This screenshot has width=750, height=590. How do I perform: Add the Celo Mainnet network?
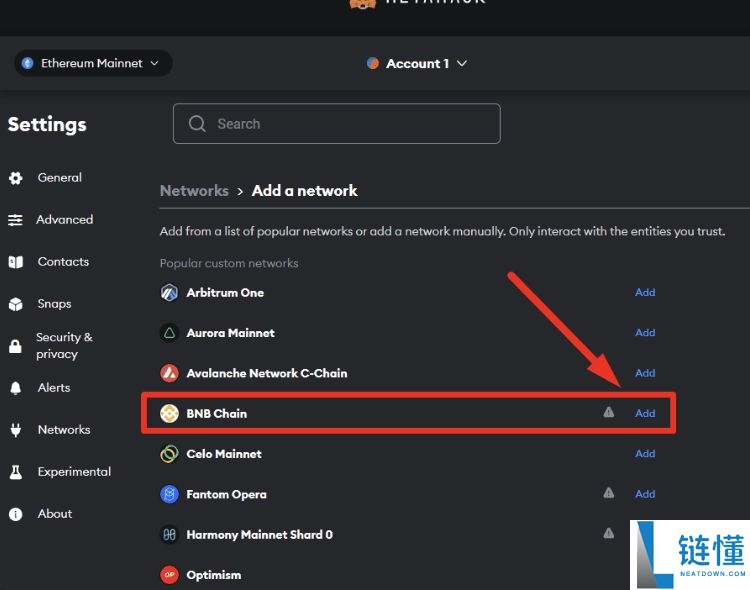645,454
